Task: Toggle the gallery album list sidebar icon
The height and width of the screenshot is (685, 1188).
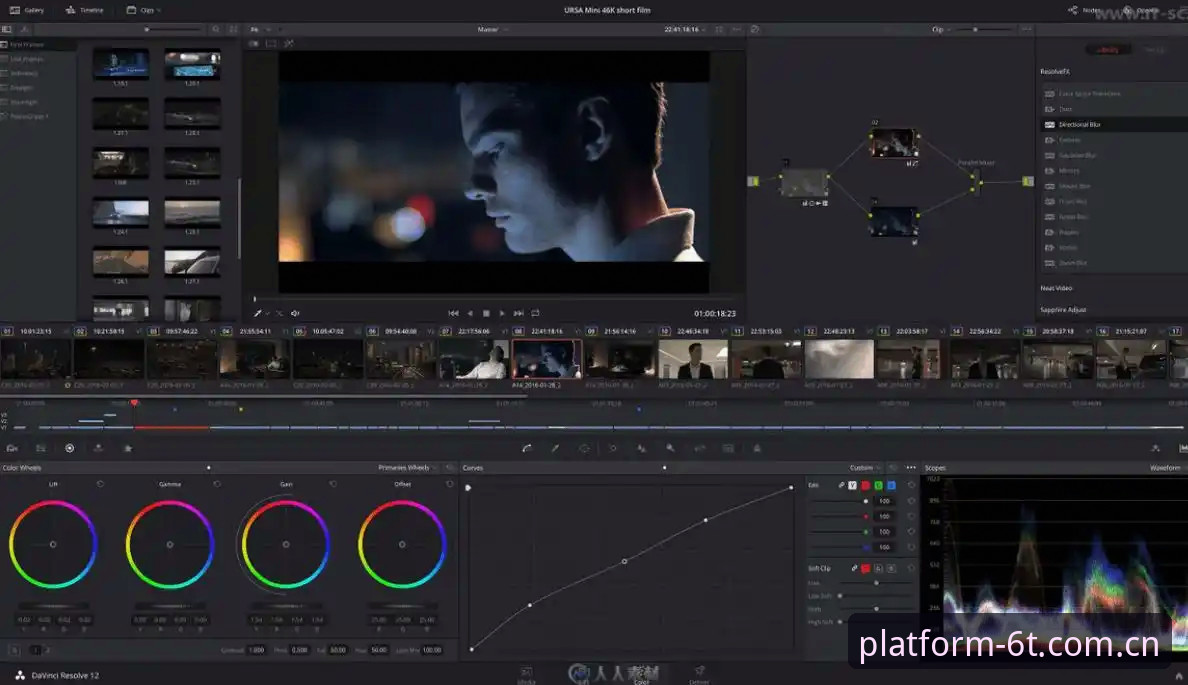Action: pyautogui.click(x=7, y=29)
